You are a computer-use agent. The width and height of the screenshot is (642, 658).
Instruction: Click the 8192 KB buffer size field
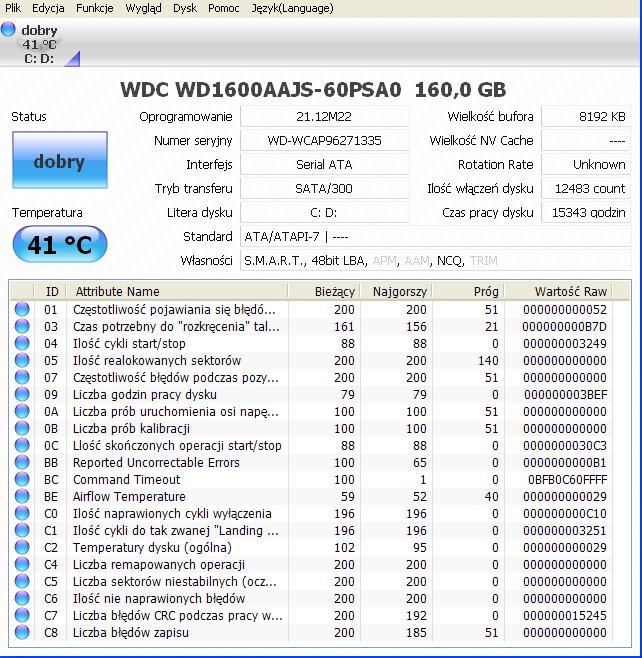[586, 117]
